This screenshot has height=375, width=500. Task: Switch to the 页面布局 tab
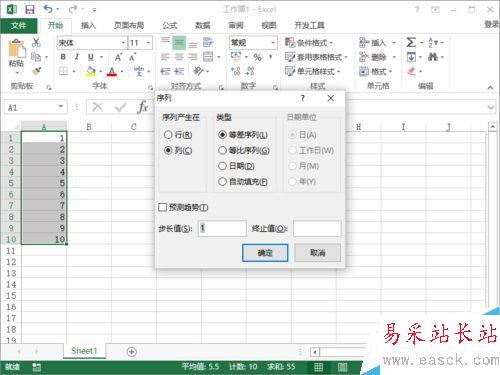point(129,25)
